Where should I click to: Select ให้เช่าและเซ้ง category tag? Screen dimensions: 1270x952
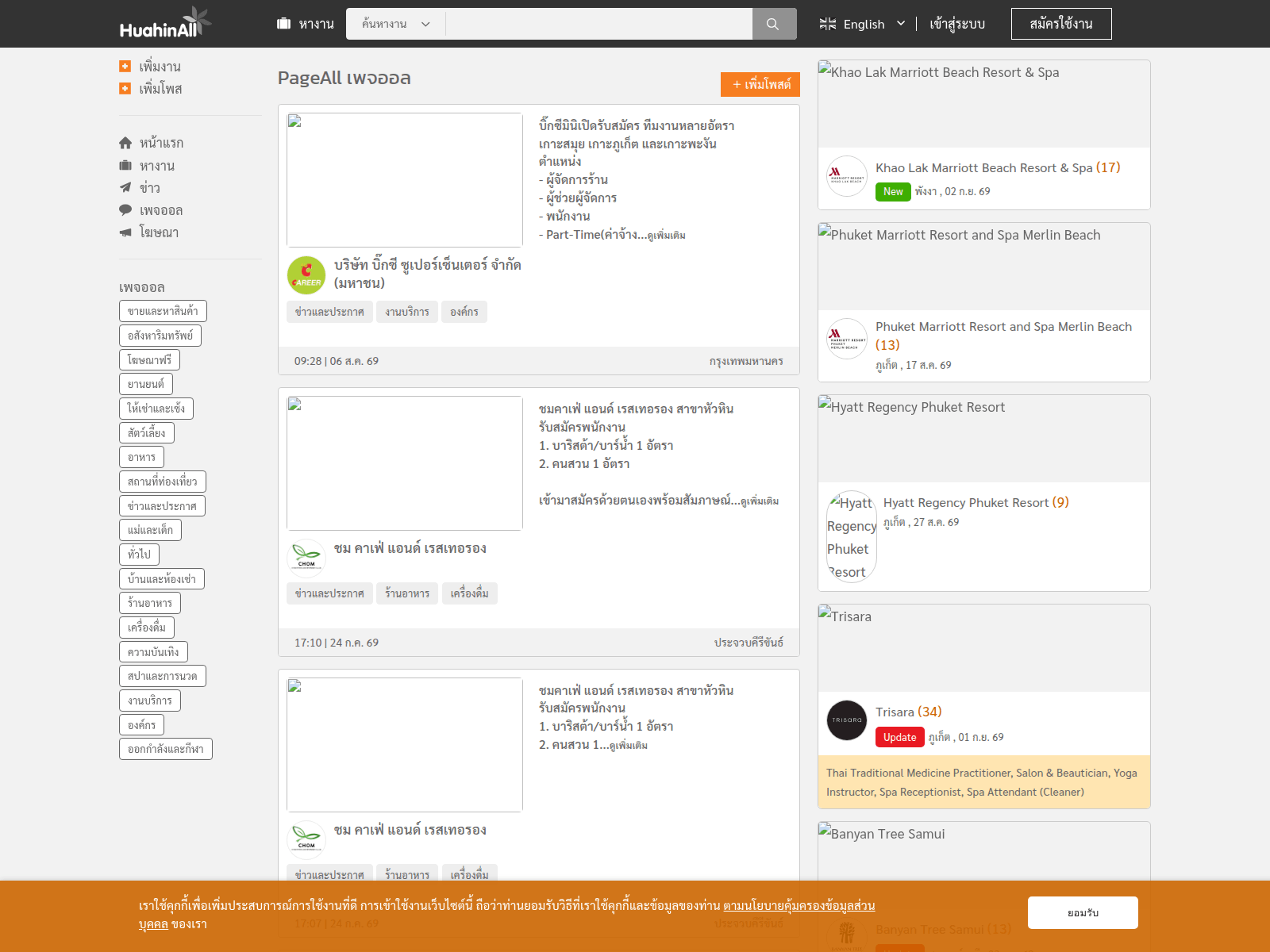click(x=156, y=409)
